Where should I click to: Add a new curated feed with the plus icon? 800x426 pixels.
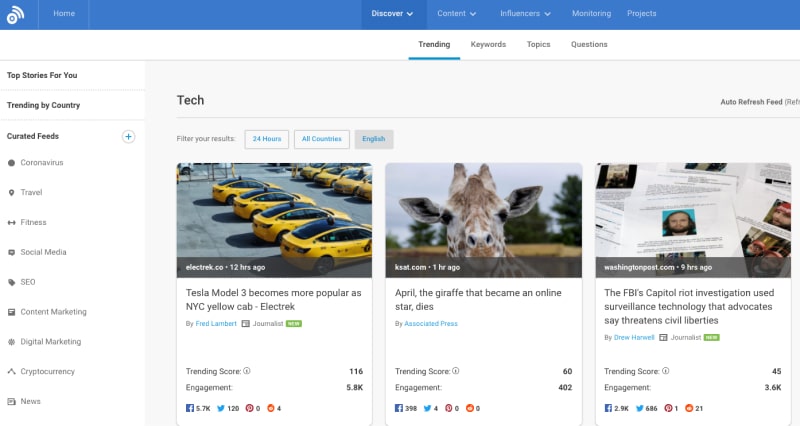[128, 137]
